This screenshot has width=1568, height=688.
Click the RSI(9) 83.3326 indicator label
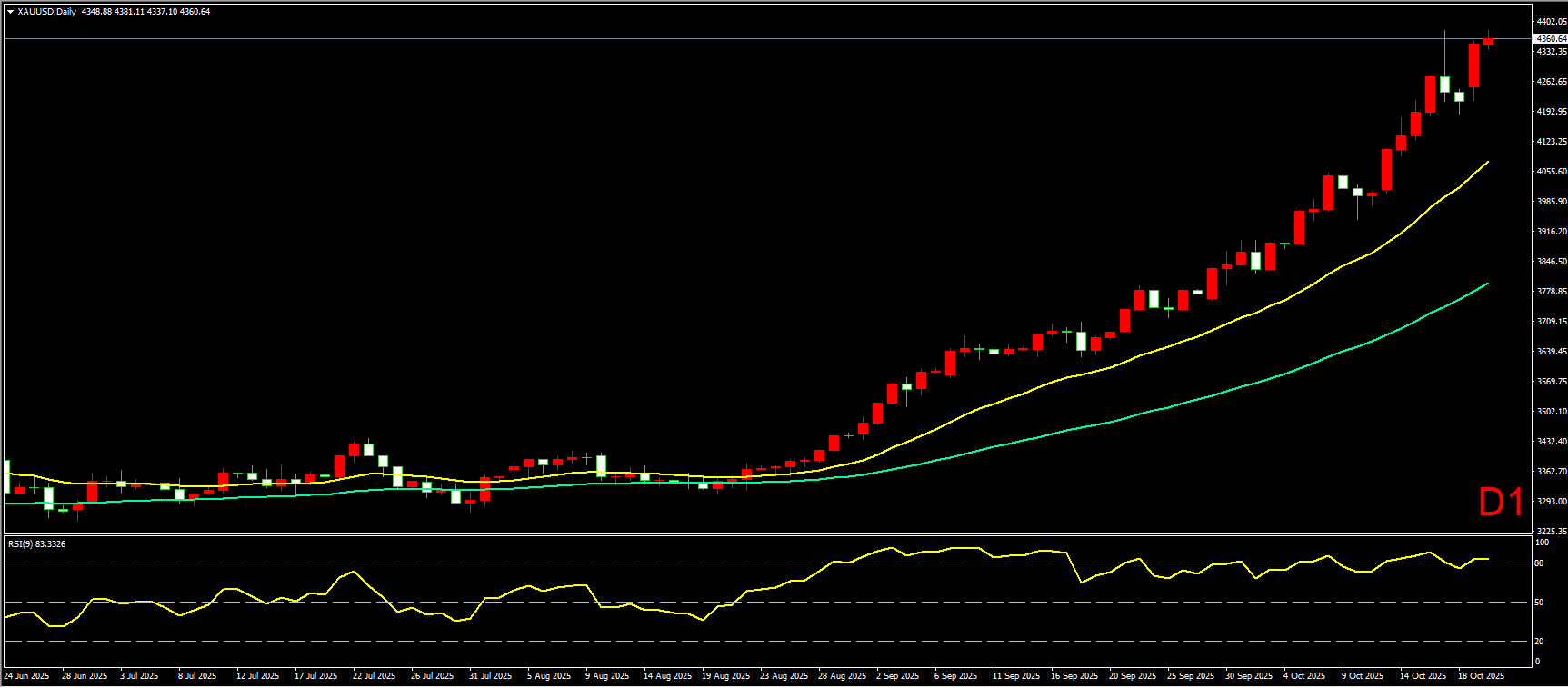pyautogui.click(x=36, y=544)
